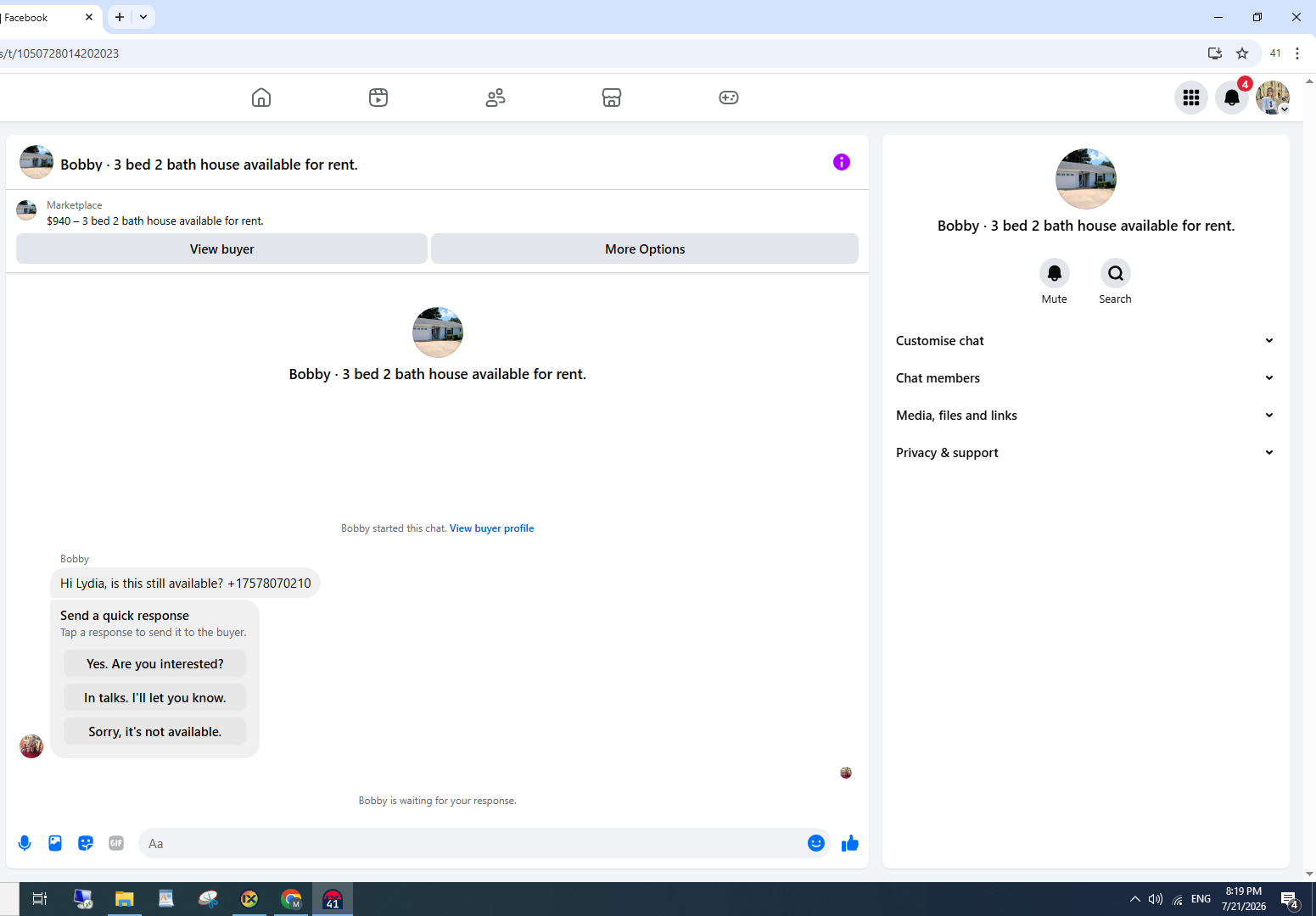This screenshot has height=916, width=1316.
Task: Expand the Chat members section
Action: pos(1086,378)
